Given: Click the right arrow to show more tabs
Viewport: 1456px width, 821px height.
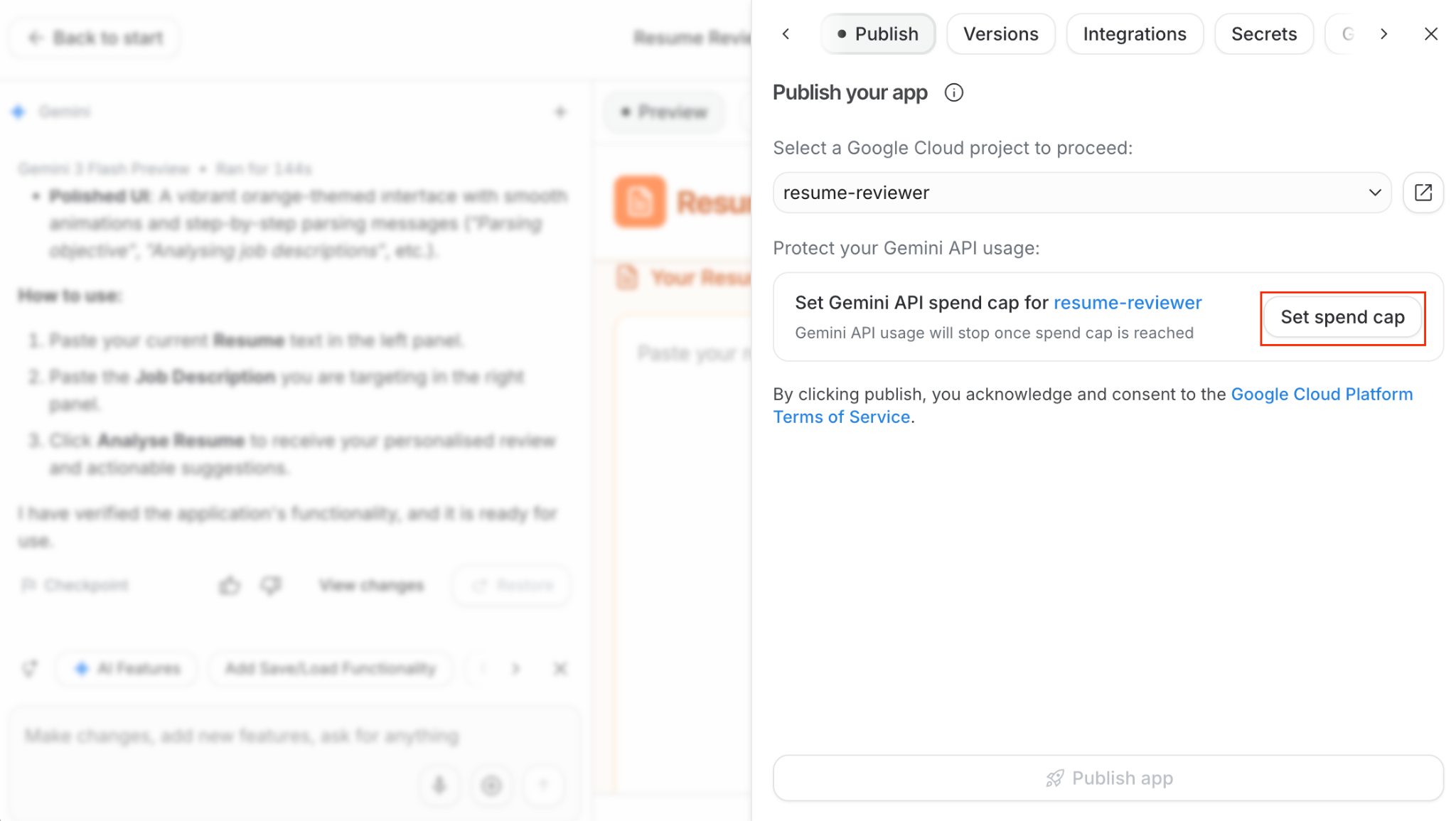Looking at the screenshot, I should (1383, 34).
